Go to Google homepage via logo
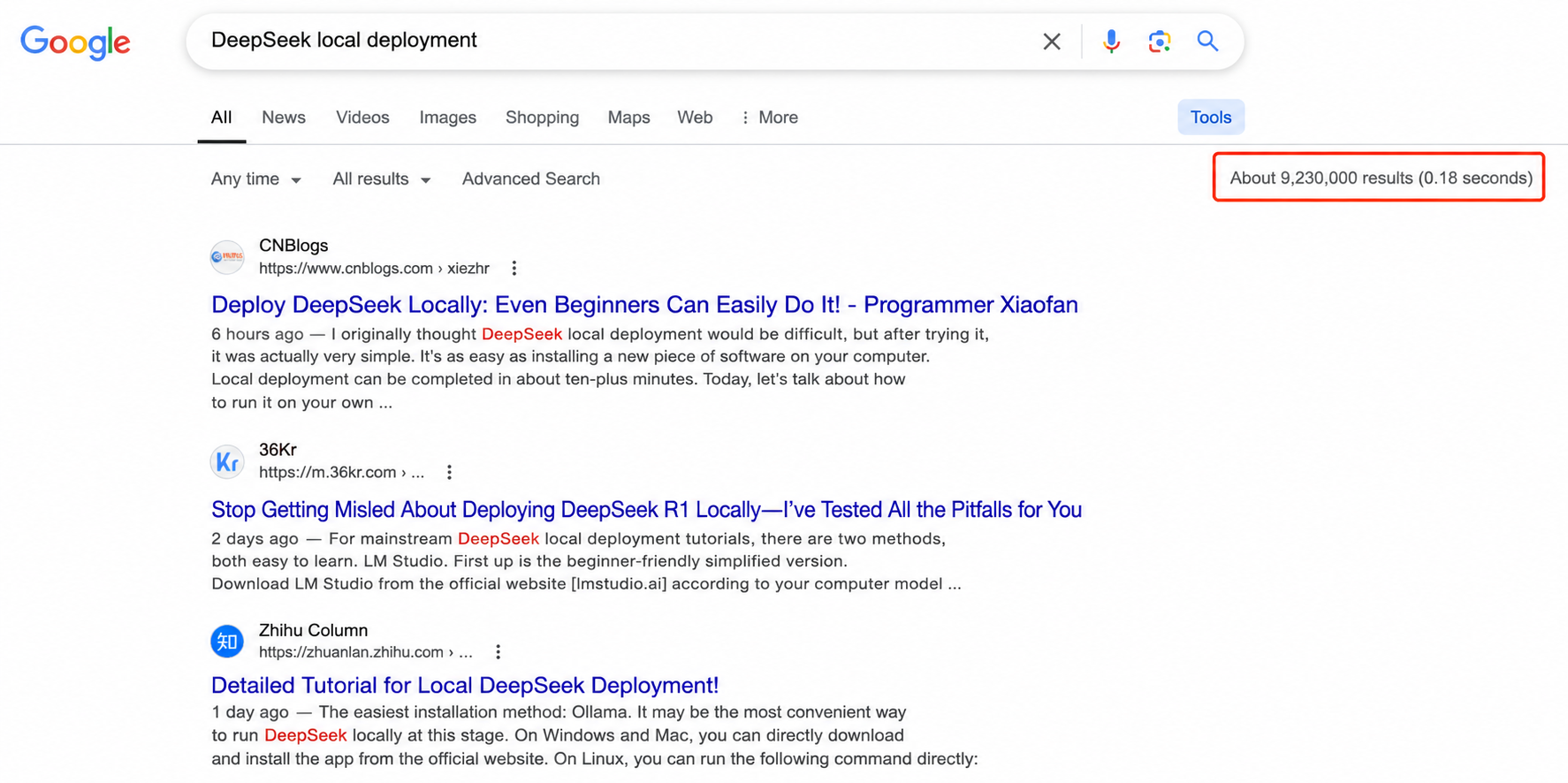The height and width of the screenshot is (783, 1568). point(75,42)
